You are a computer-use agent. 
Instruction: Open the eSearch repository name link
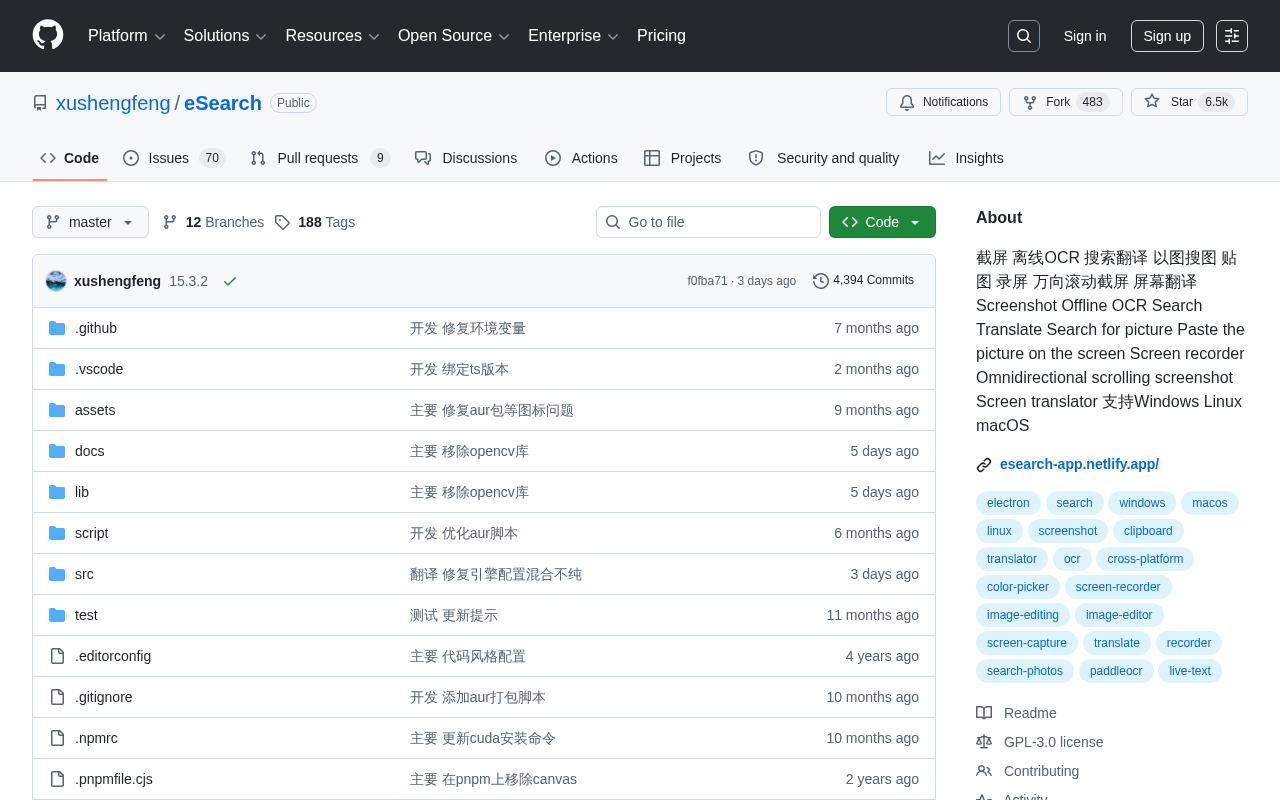[x=223, y=103]
